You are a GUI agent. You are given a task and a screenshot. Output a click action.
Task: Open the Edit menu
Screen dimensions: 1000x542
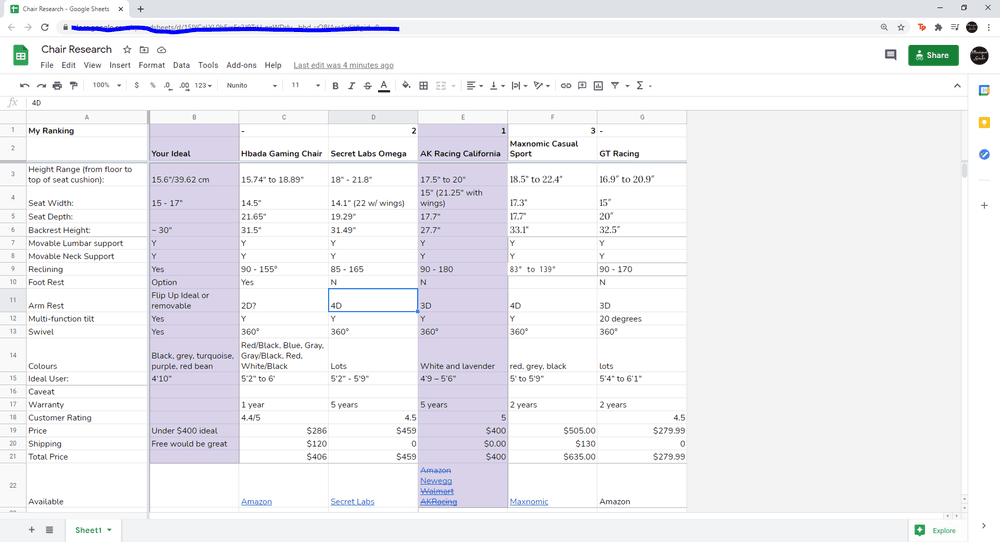click(68, 65)
